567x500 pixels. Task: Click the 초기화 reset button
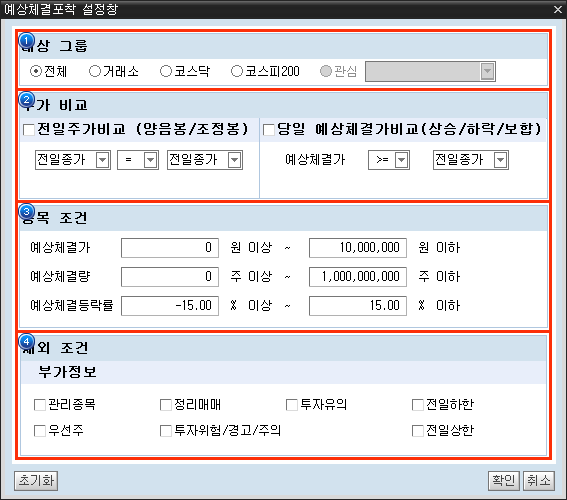tap(36, 481)
